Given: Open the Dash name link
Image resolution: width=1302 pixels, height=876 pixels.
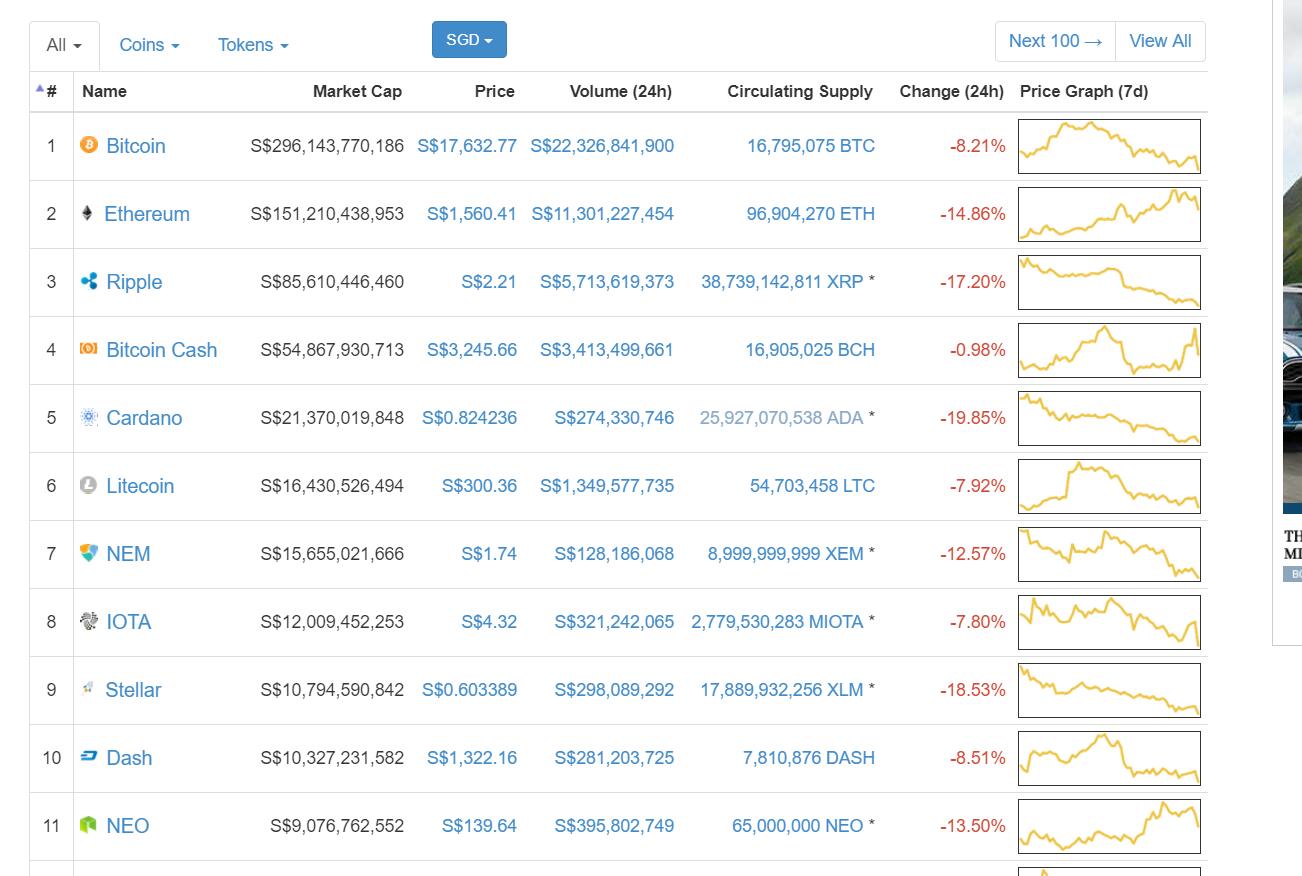Looking at the screenshot, I should pyautogui.click(x=129, y=758).
